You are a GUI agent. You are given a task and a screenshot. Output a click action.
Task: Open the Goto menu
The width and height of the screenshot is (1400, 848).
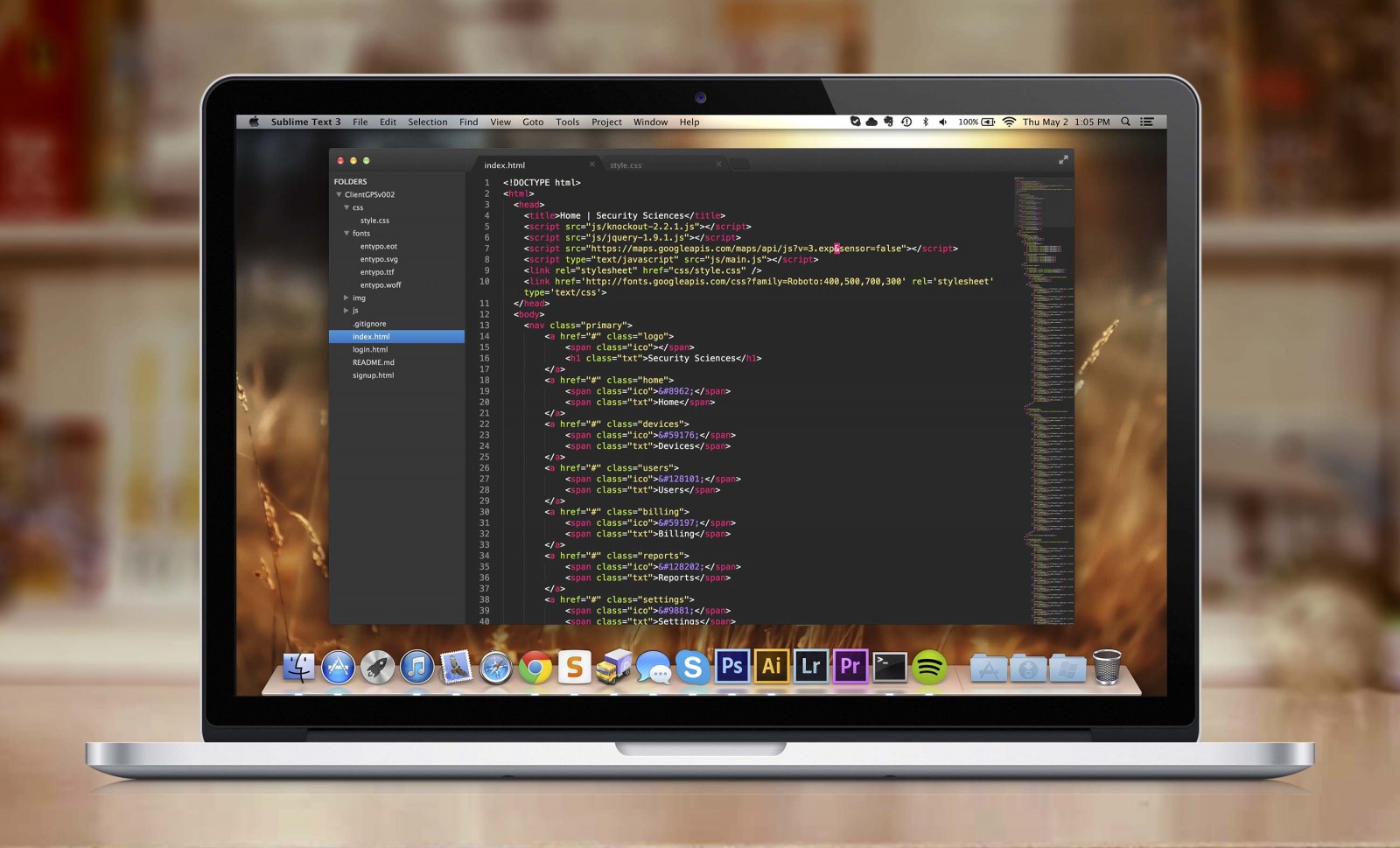533,122
